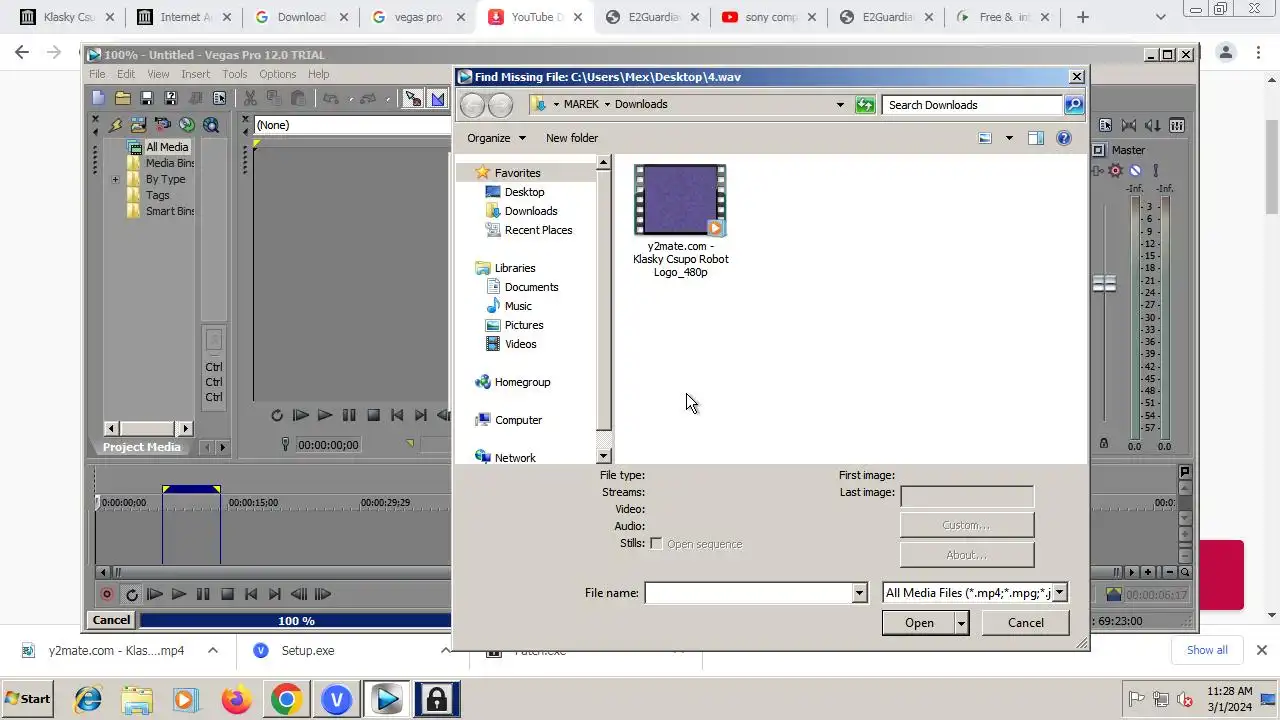Open the View menu
Screen dimensions: 1280x720
(158, 74)
